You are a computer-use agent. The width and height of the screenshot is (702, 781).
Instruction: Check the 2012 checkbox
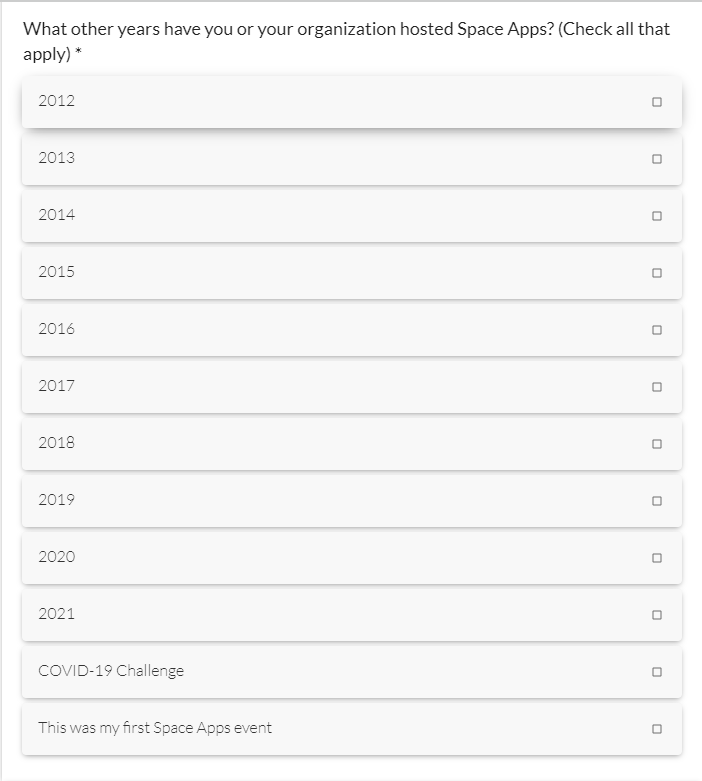click(x=656, y=102)
